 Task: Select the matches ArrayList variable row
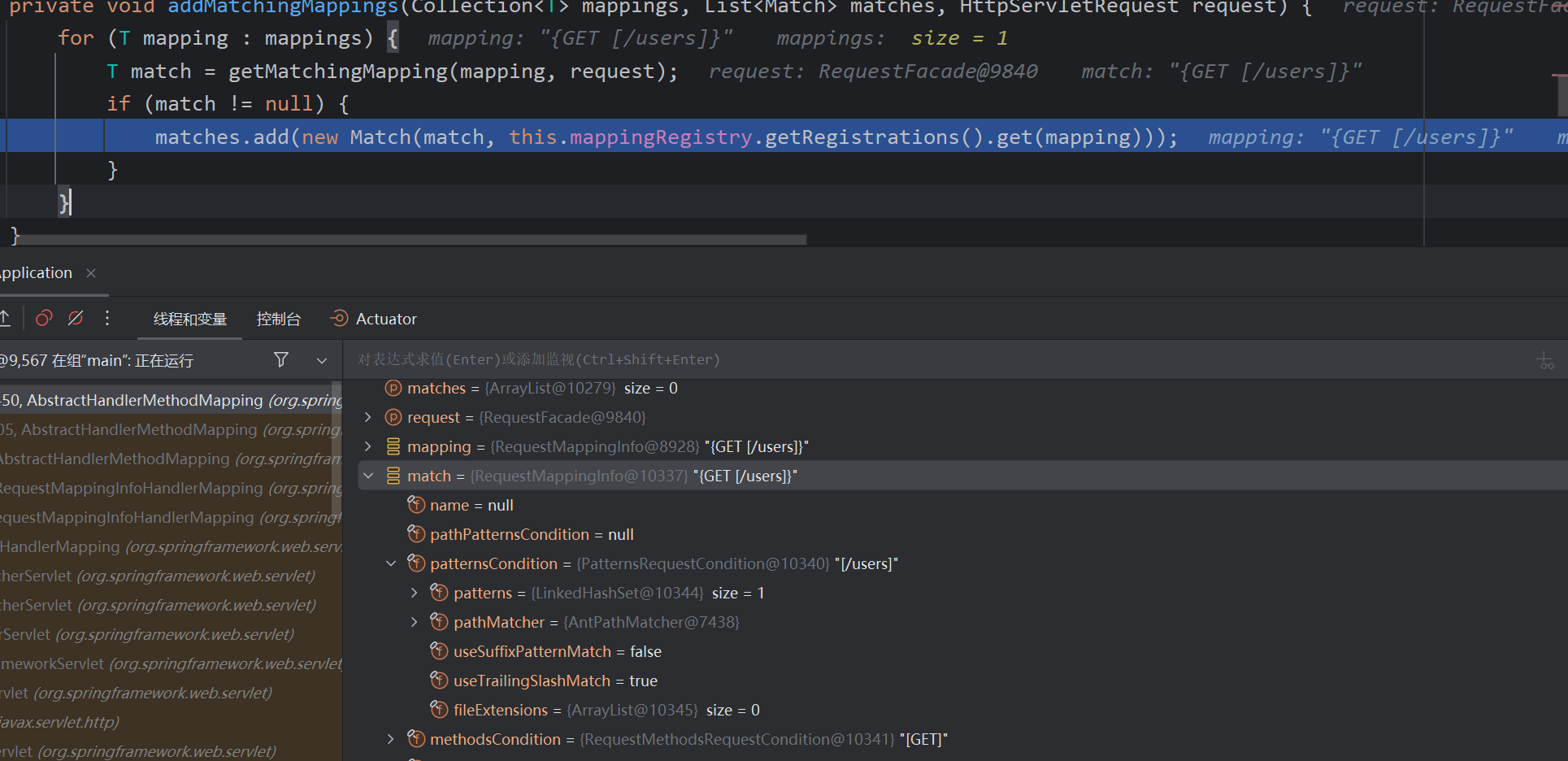[962, 388]
